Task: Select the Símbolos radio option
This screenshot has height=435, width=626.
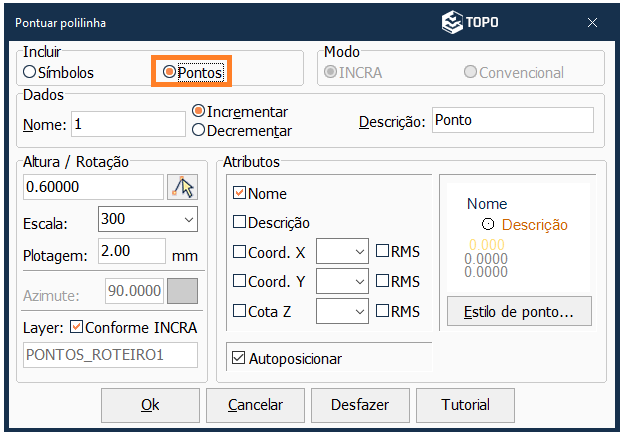Action: (29, 72)
